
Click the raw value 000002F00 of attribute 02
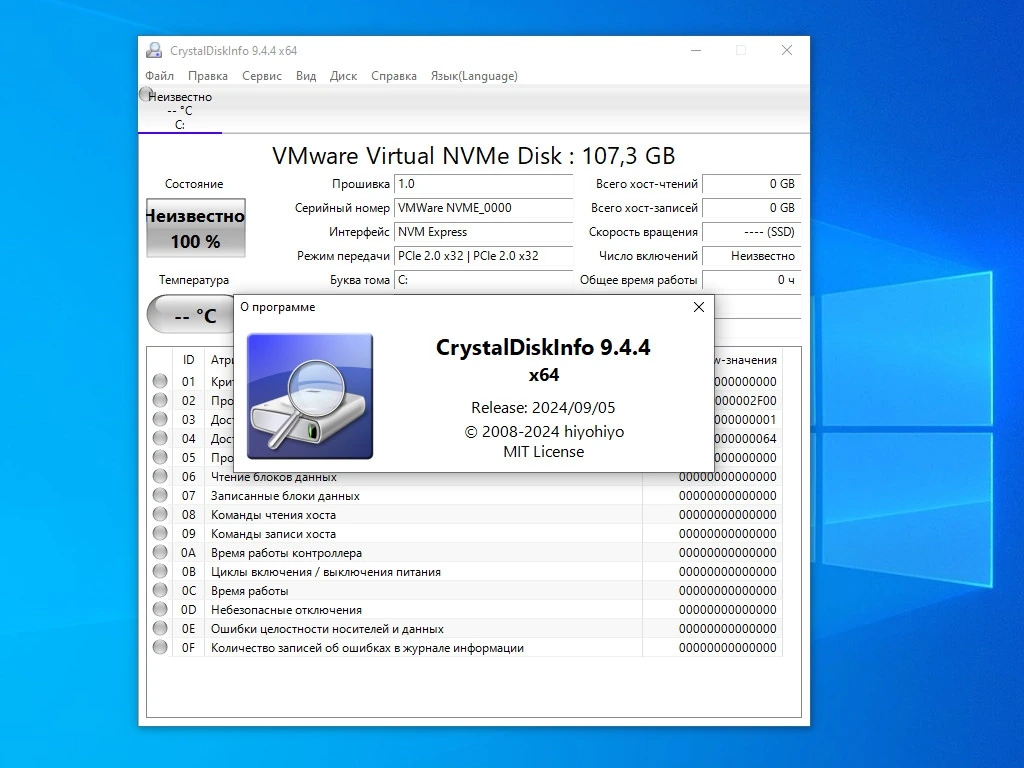[x=746, y=400]
